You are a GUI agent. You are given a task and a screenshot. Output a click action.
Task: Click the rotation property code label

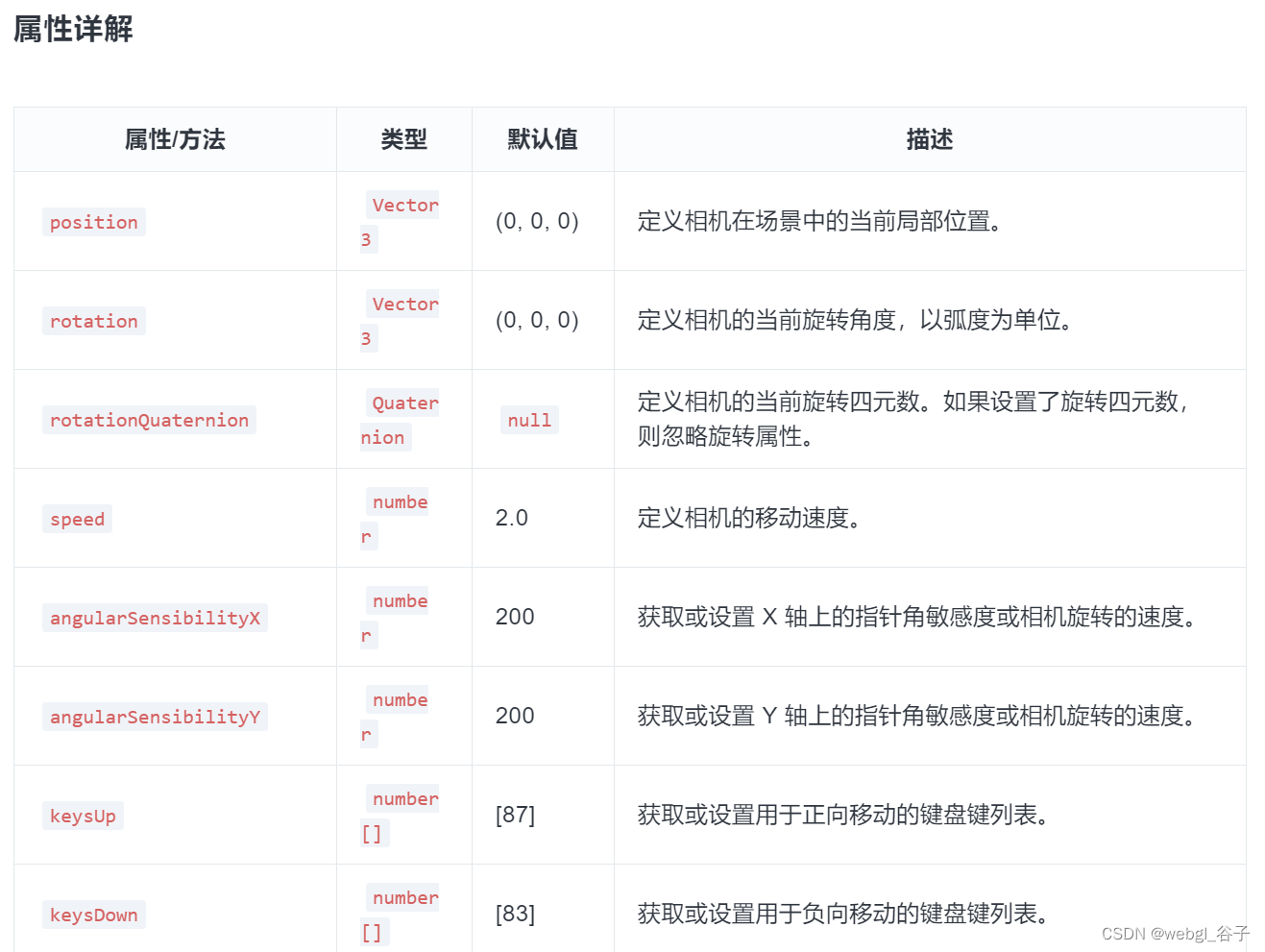coord(94,321)
